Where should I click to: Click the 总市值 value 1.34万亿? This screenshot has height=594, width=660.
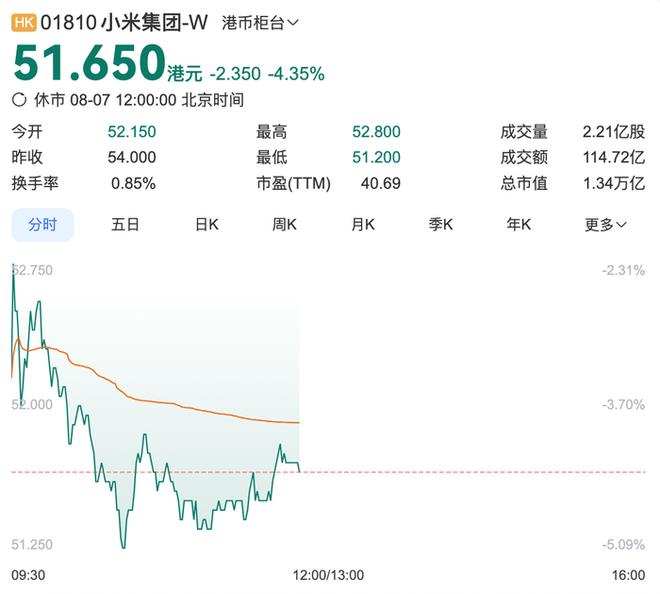[x=614, y=183]
